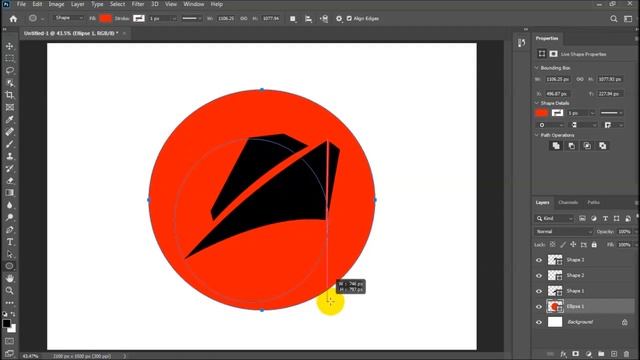Image resolution: width=640 pixels, height=360 pixels.
Task: Select the Frame tool
Action: (x=9, y=107)
